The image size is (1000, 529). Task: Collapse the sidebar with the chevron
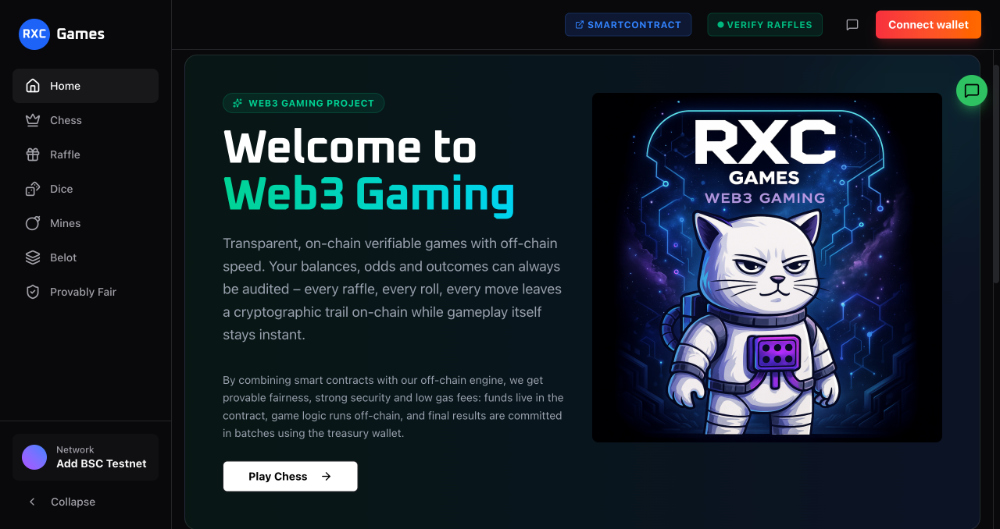(32, 502)
